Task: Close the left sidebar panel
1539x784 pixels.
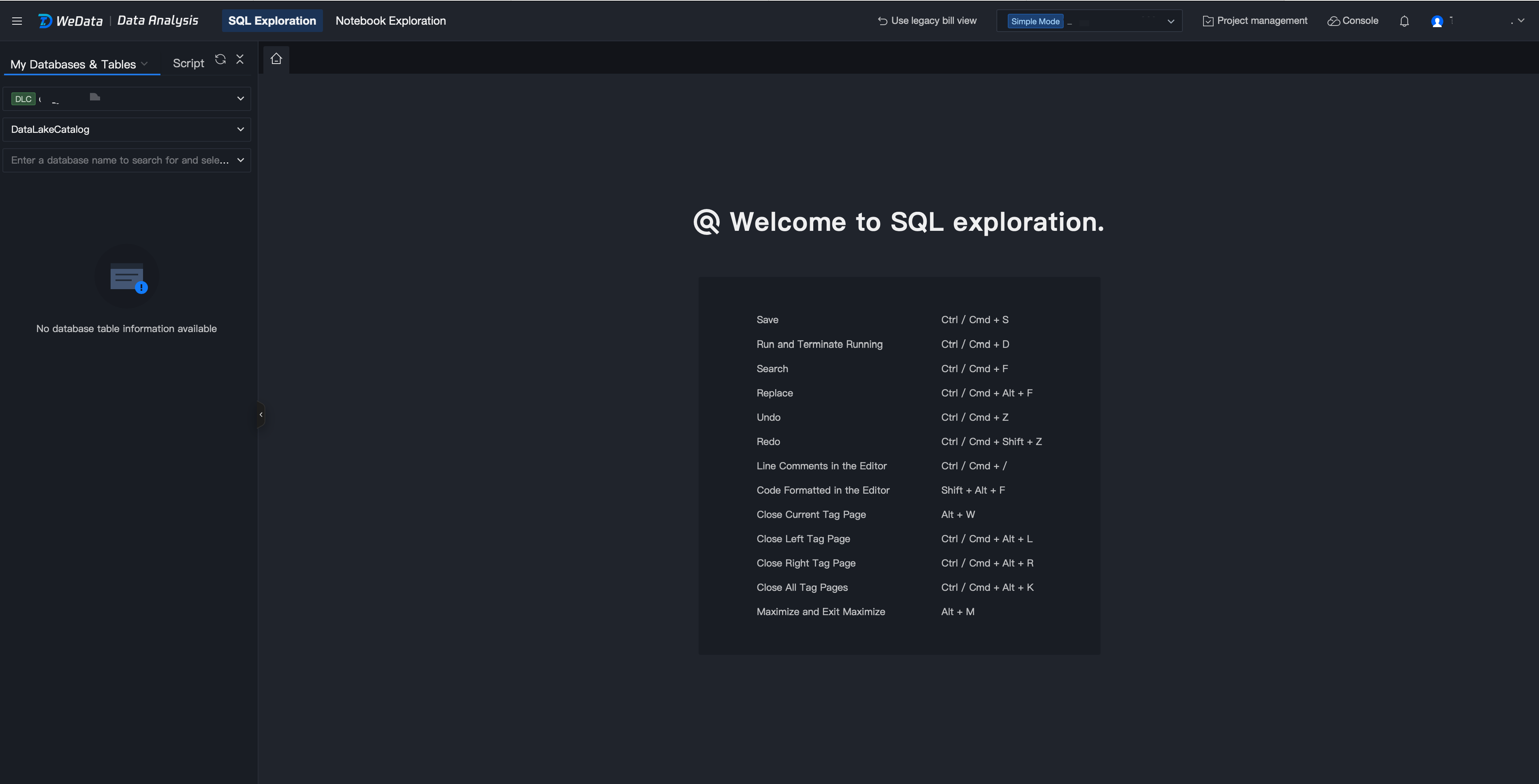Action: (x=240, y=59)
